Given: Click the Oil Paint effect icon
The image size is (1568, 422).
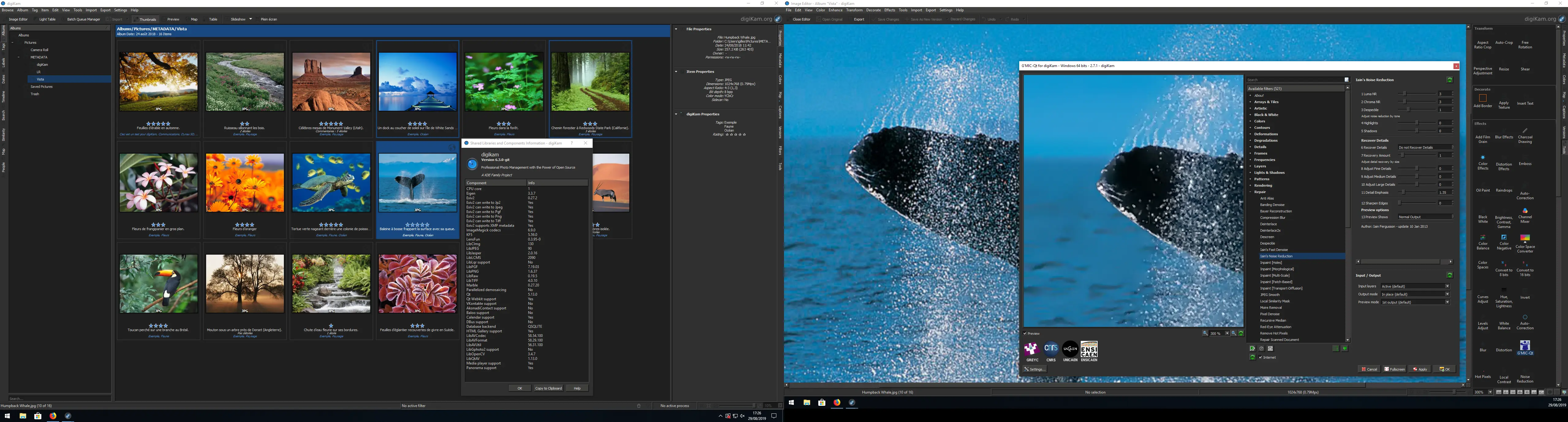Looking at the screenshot, I should click(1483, 190).
